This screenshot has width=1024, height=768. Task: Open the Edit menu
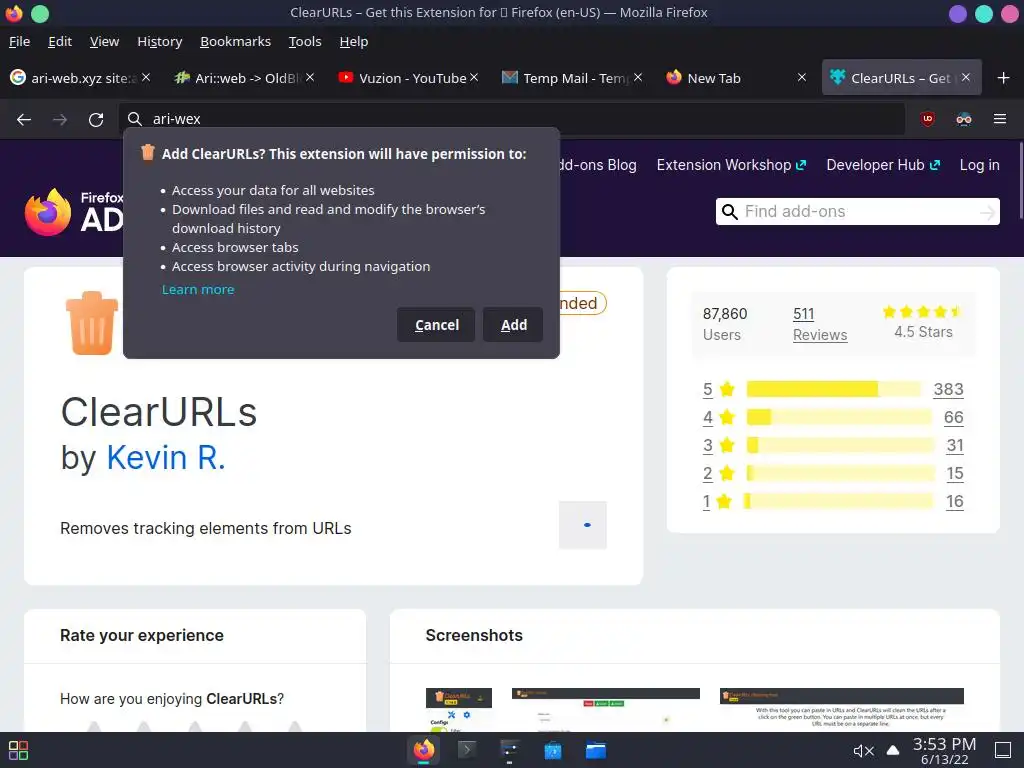coord(59,41)
